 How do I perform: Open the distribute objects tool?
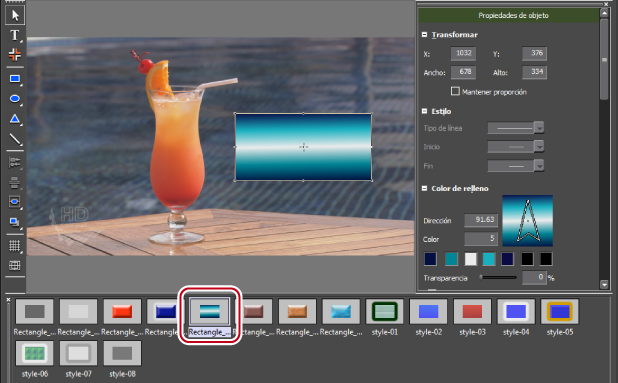click(15, 182)
